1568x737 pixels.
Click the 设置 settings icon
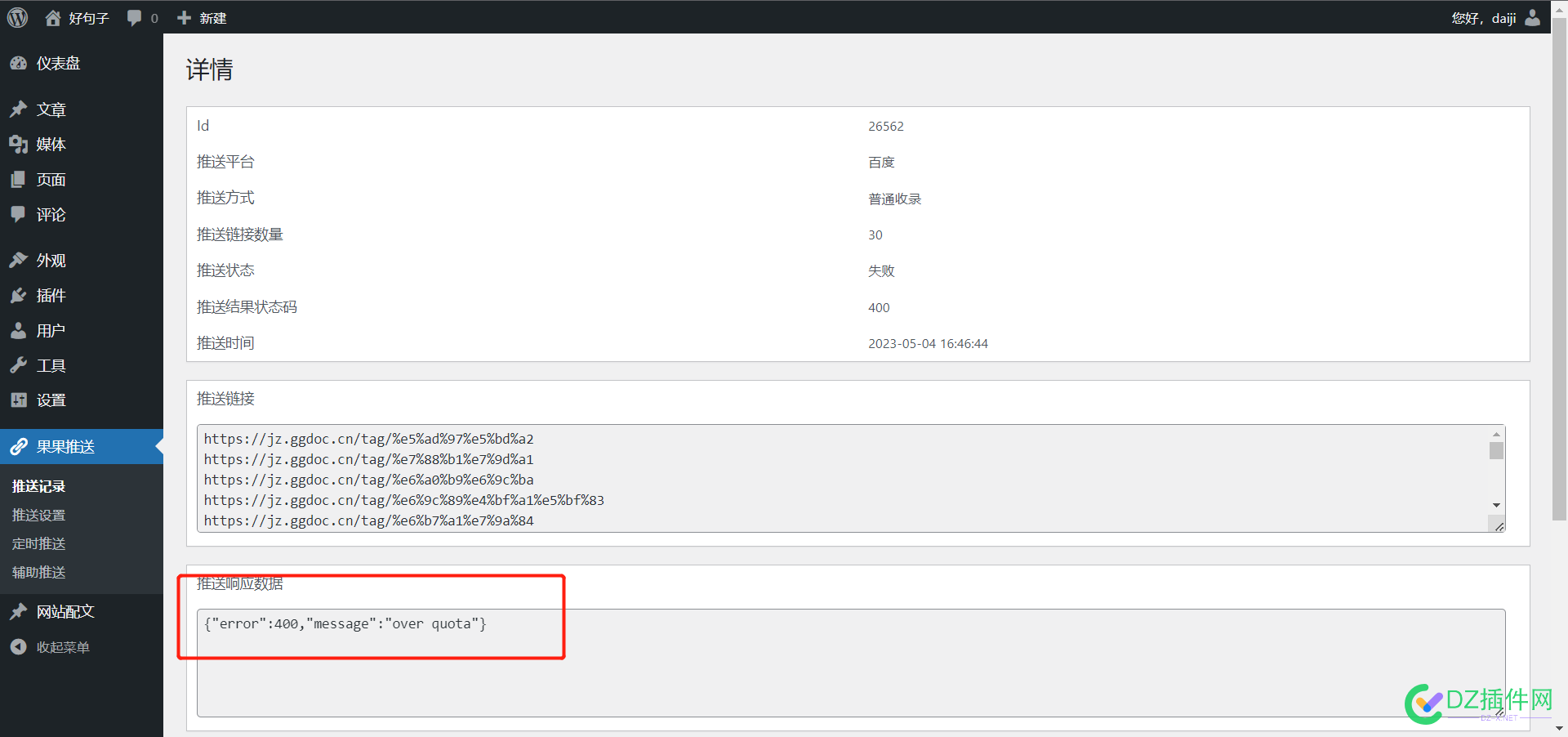[x=18, y=400]
